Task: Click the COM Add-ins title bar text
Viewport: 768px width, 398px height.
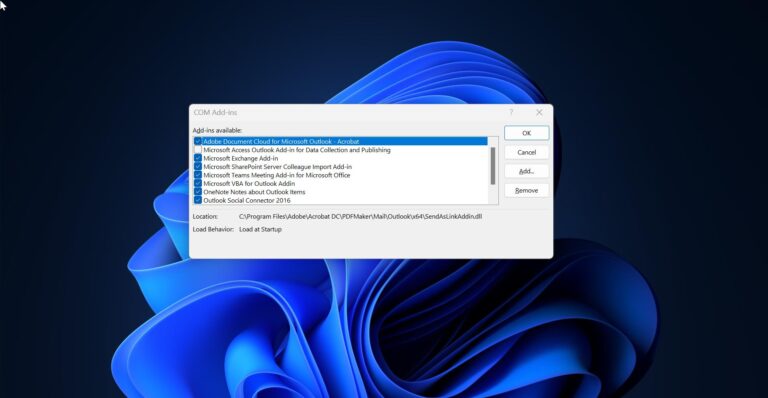Action: click(215, 112)
